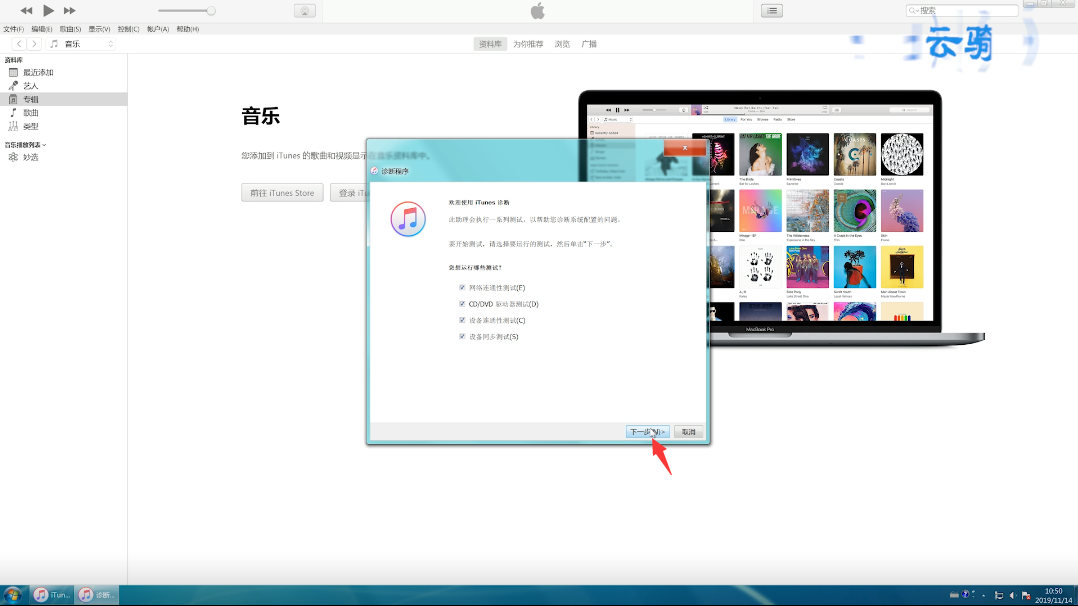This screenshot has height=606, width=1078.
Task: Click the forward navigation arrow
Action: 34,43
